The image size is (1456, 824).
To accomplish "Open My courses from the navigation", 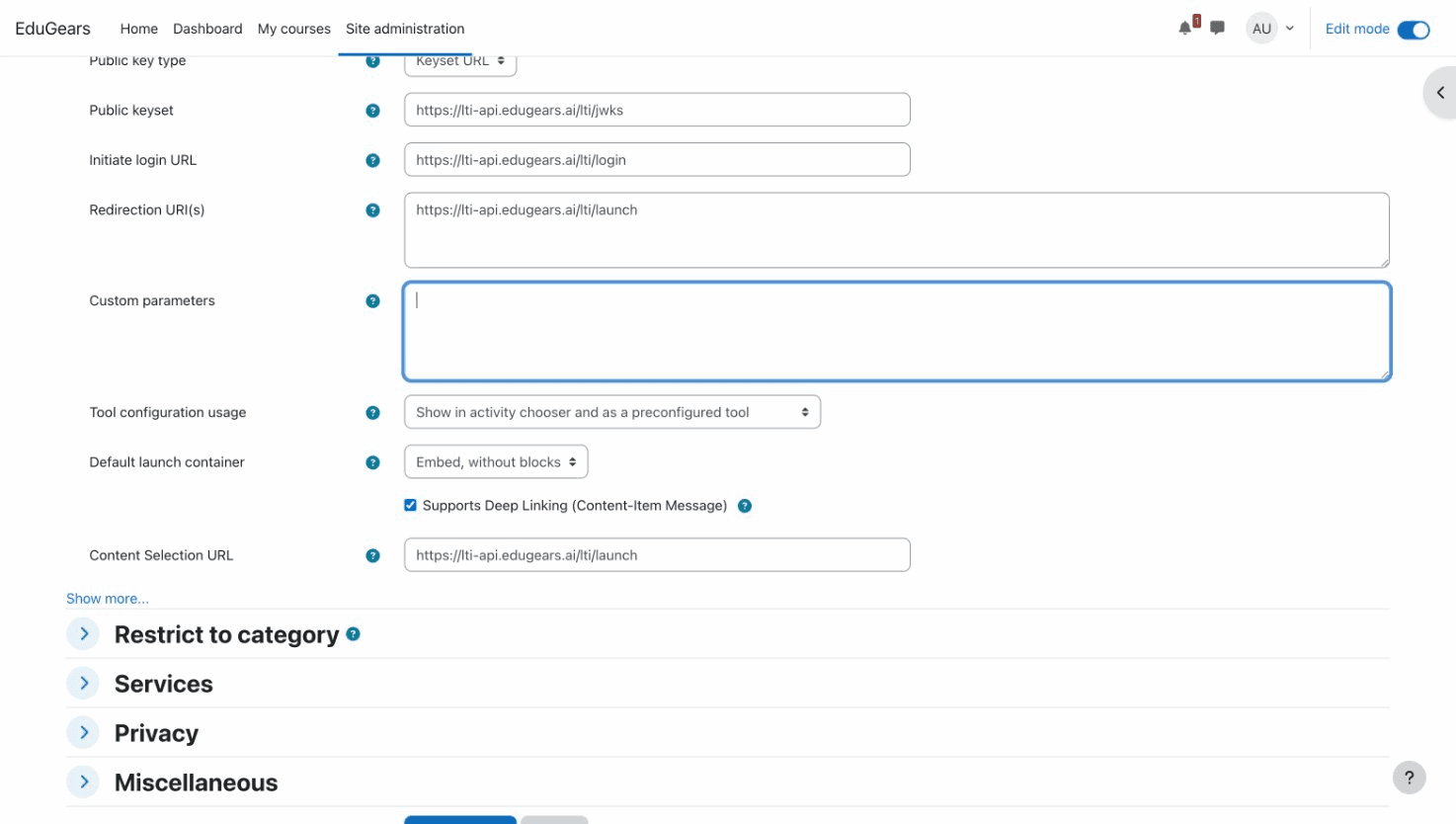I will click(293, 29).
